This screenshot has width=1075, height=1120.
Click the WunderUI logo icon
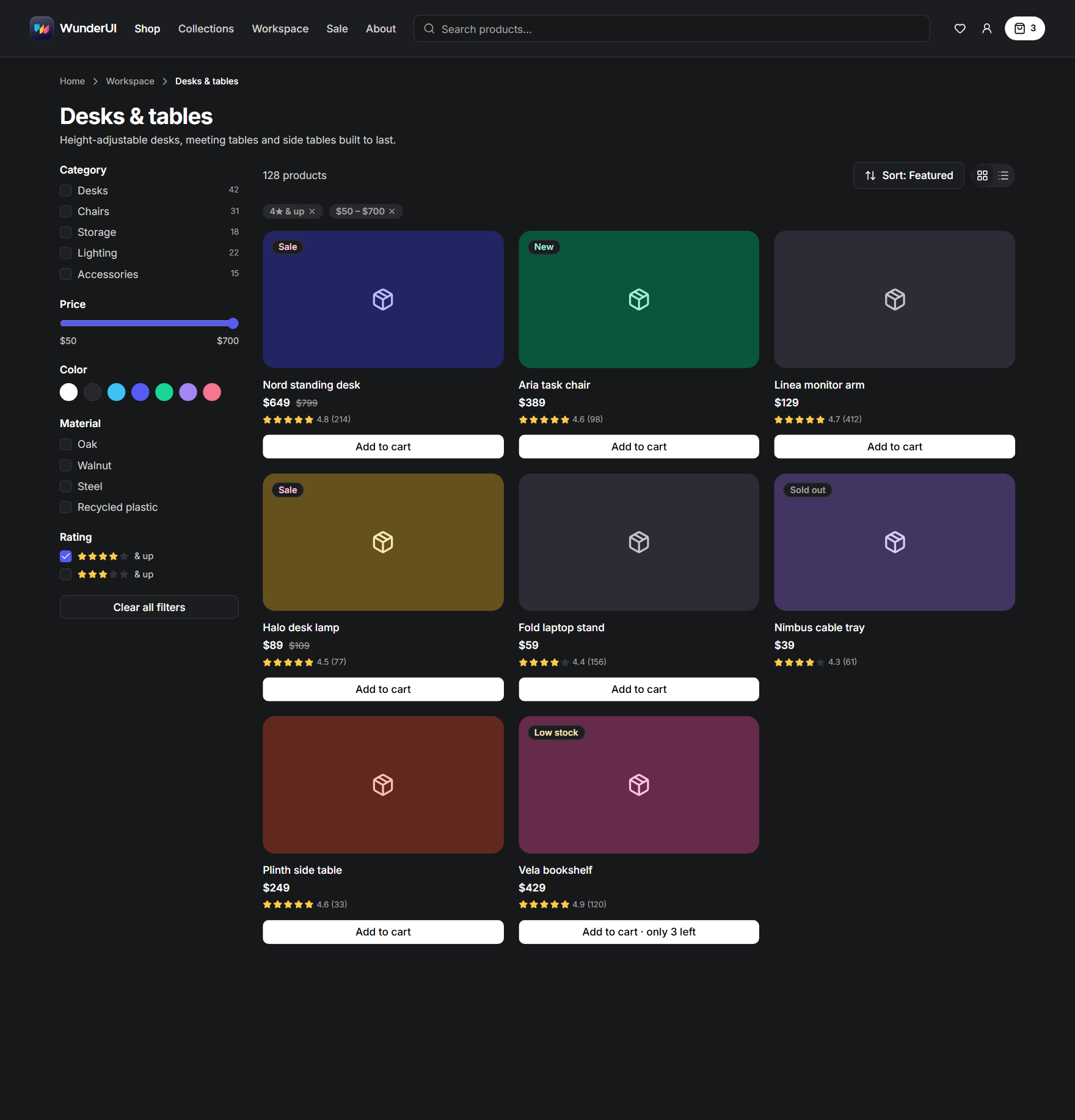pos(42,29)
